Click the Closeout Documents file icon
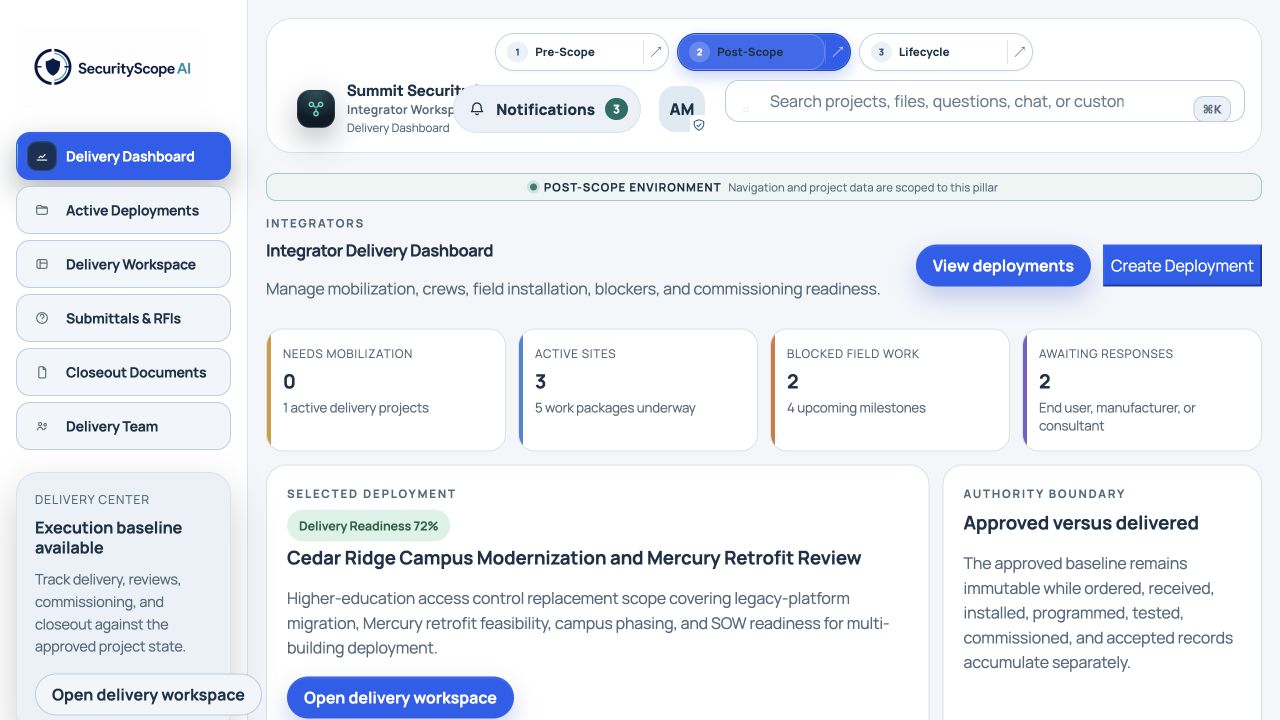The image size is (1280, 720). coord(42,372)
